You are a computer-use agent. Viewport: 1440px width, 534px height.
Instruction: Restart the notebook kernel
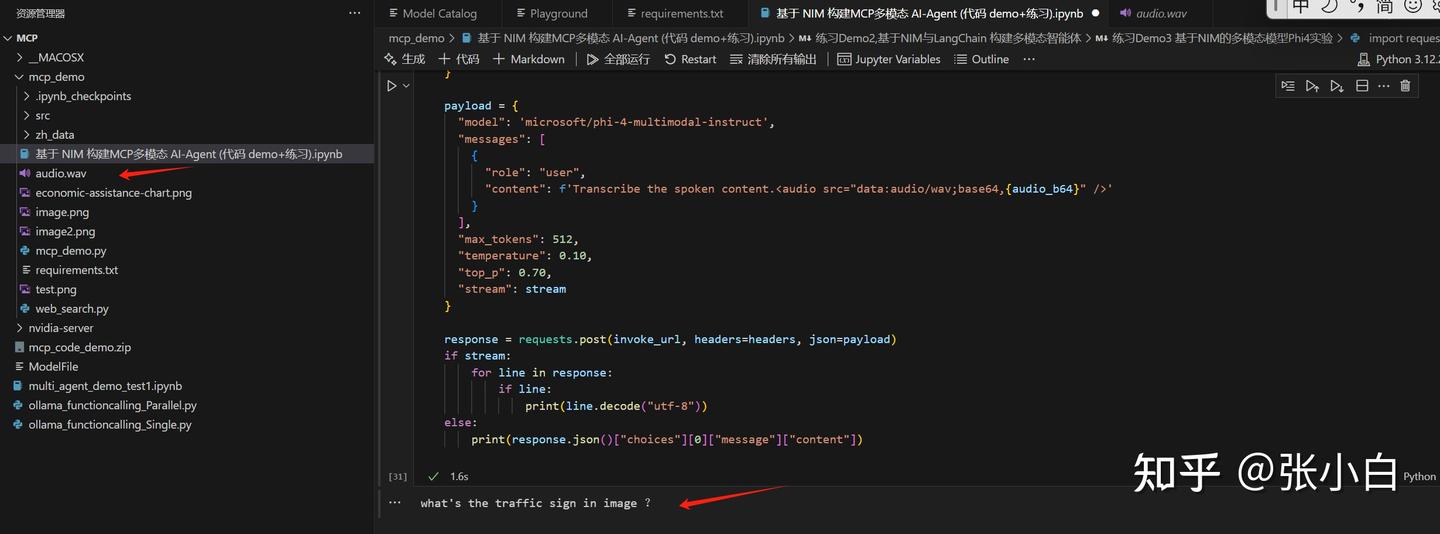pyautogui.click(x=690, y=59)
